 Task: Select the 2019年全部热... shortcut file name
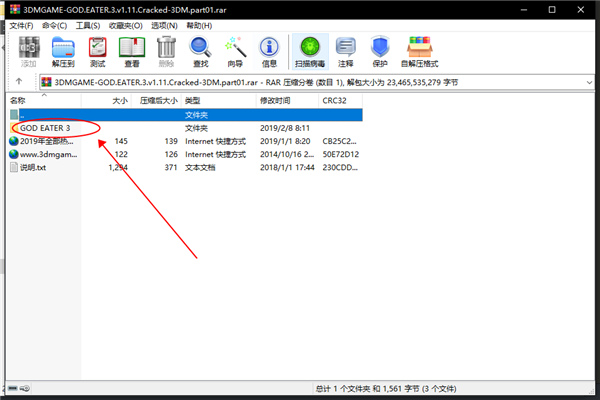pos(47,141)
